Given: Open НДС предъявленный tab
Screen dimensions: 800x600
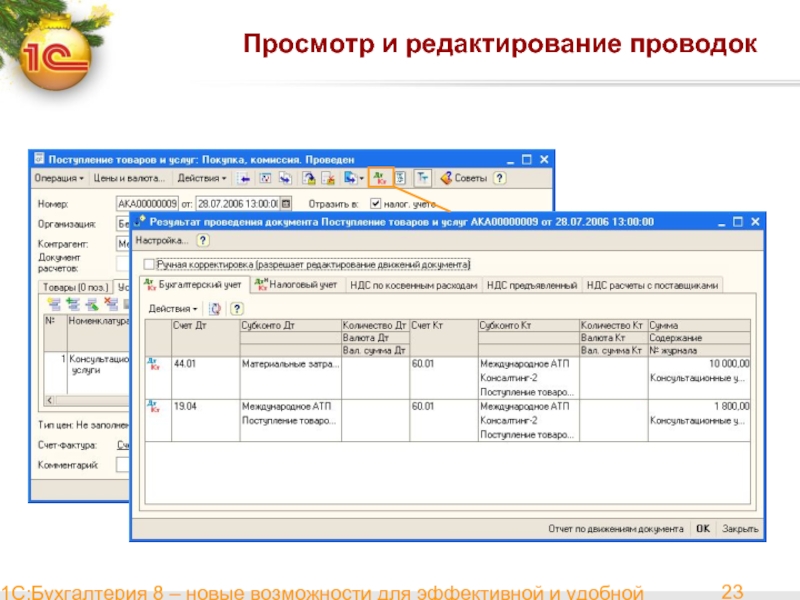Looking at the screenshot, I should point(532,285).
